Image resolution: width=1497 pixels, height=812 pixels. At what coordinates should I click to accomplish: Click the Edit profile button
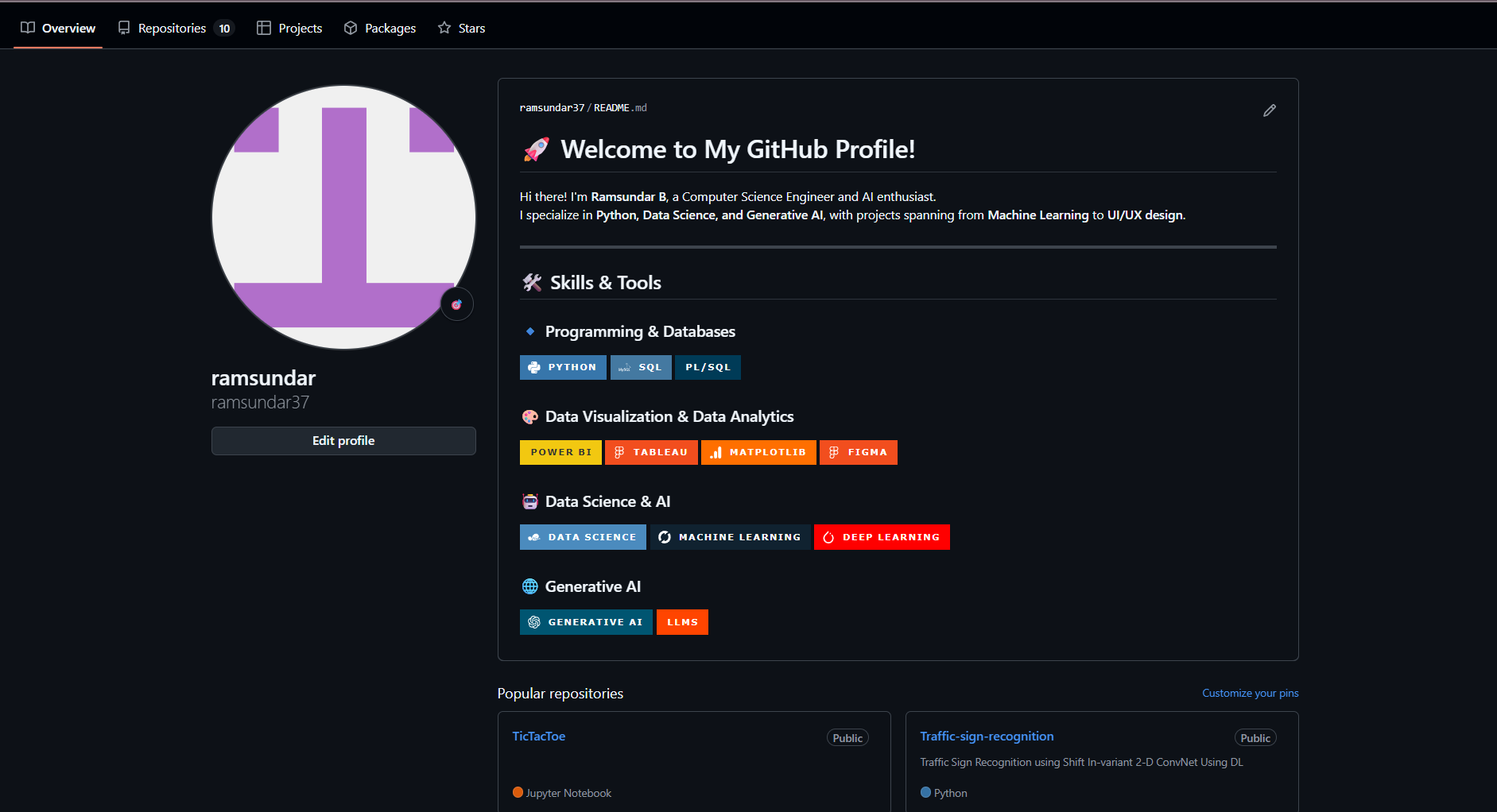[343, 441]
